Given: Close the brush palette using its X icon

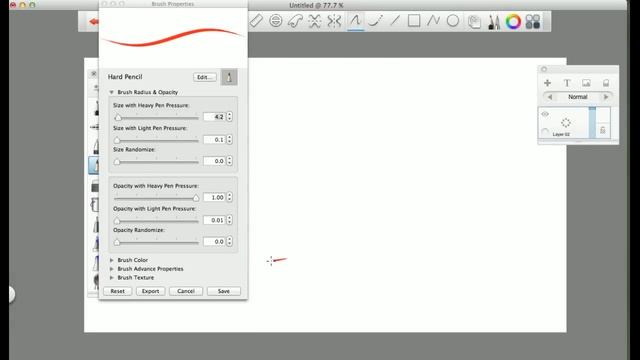Looking at the screenshot, I should click(93, 74).
